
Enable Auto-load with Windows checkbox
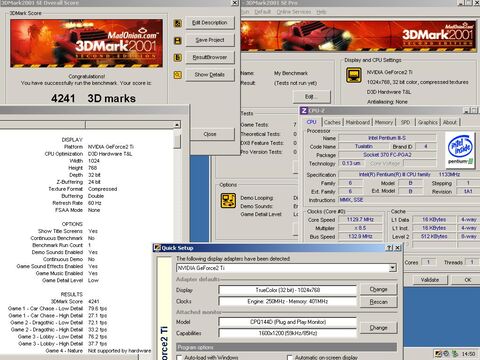179,357
